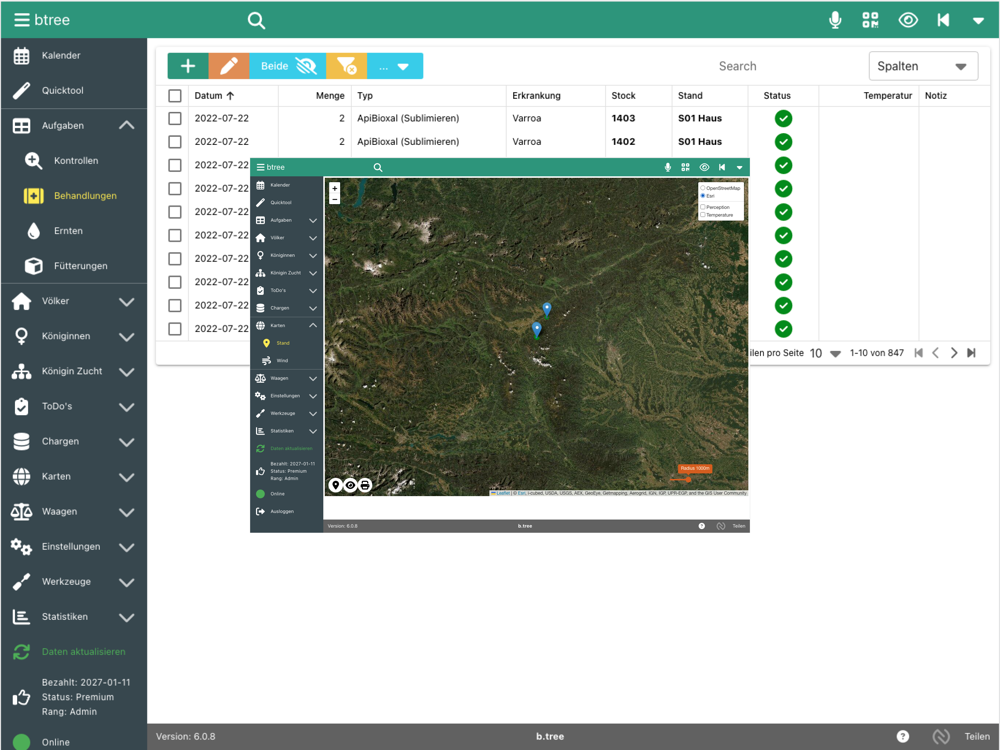Image resolution: width=1000 pixels, height=750 pixels.
Task: Click the yellow clear filter button
Action: click(x=347, y=66)
